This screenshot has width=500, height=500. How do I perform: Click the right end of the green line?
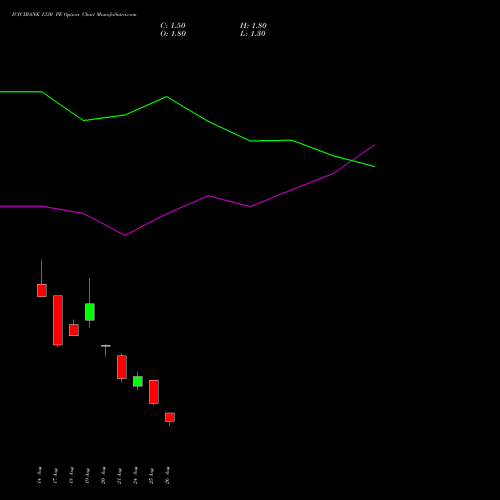[x=375, y=166]
